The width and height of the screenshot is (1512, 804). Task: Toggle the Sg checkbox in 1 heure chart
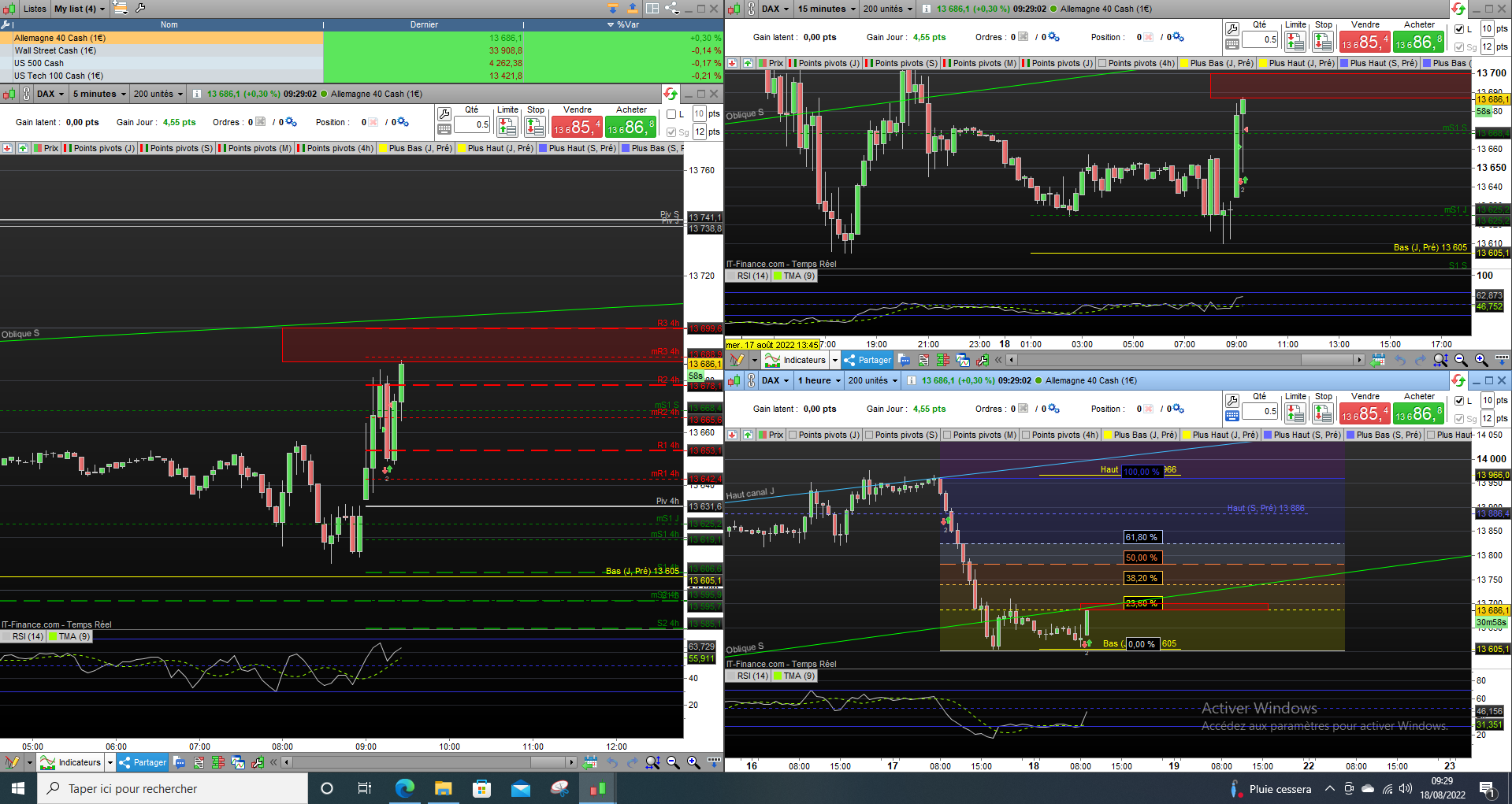tap(1459, 419)
